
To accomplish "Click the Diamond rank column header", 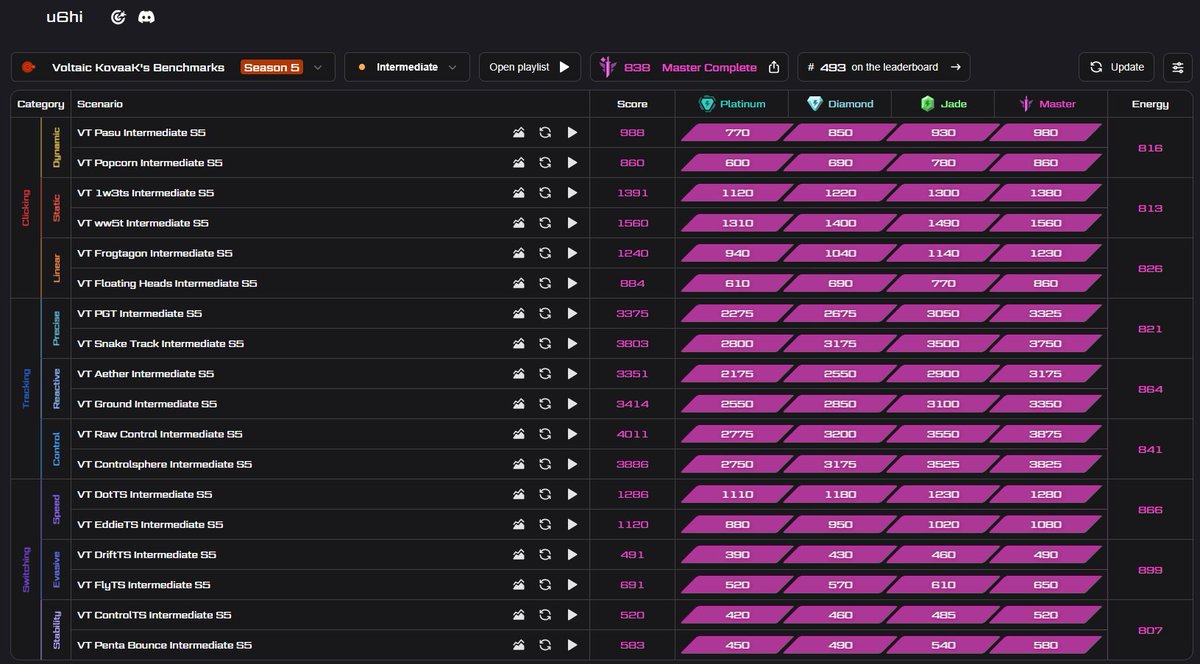I will [840, 104].
